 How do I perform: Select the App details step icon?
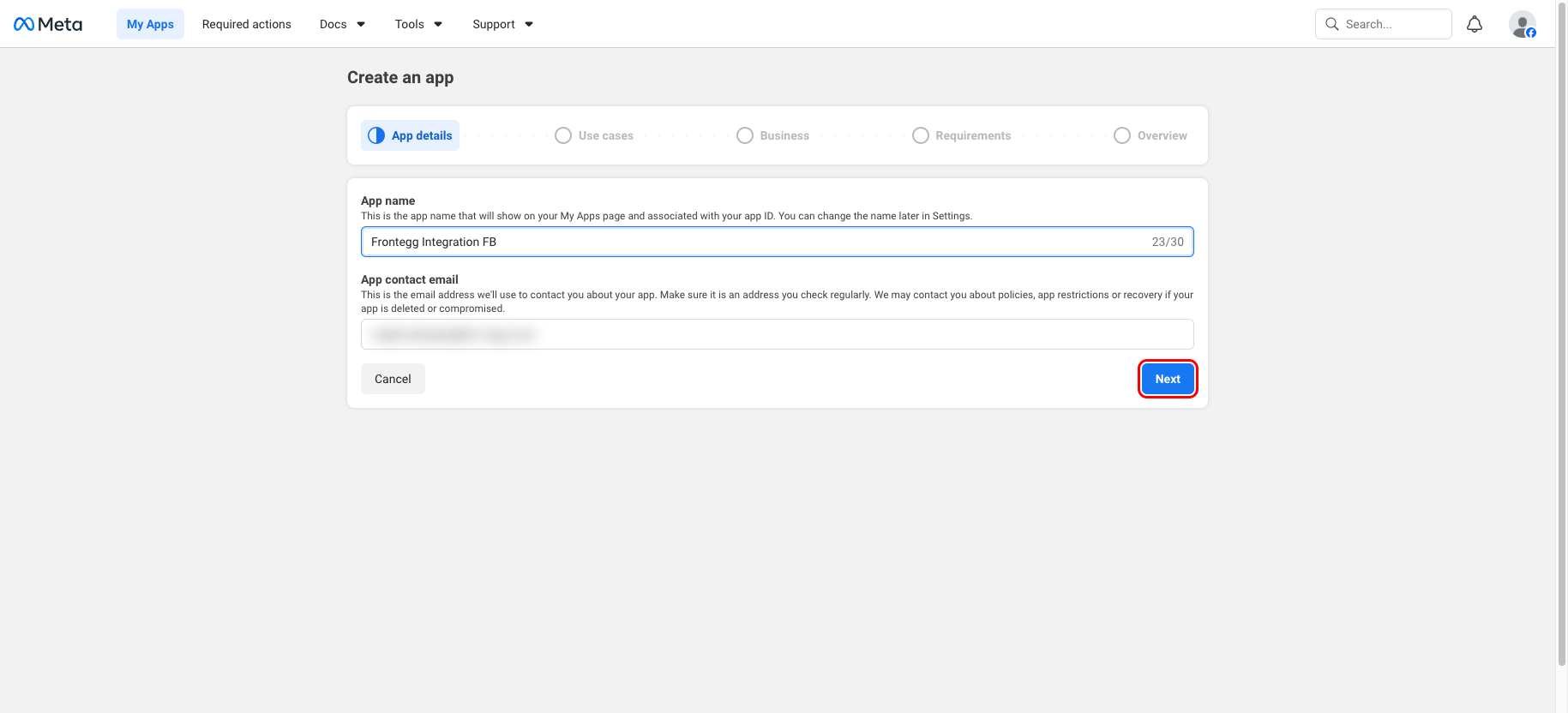click(376, 135)
